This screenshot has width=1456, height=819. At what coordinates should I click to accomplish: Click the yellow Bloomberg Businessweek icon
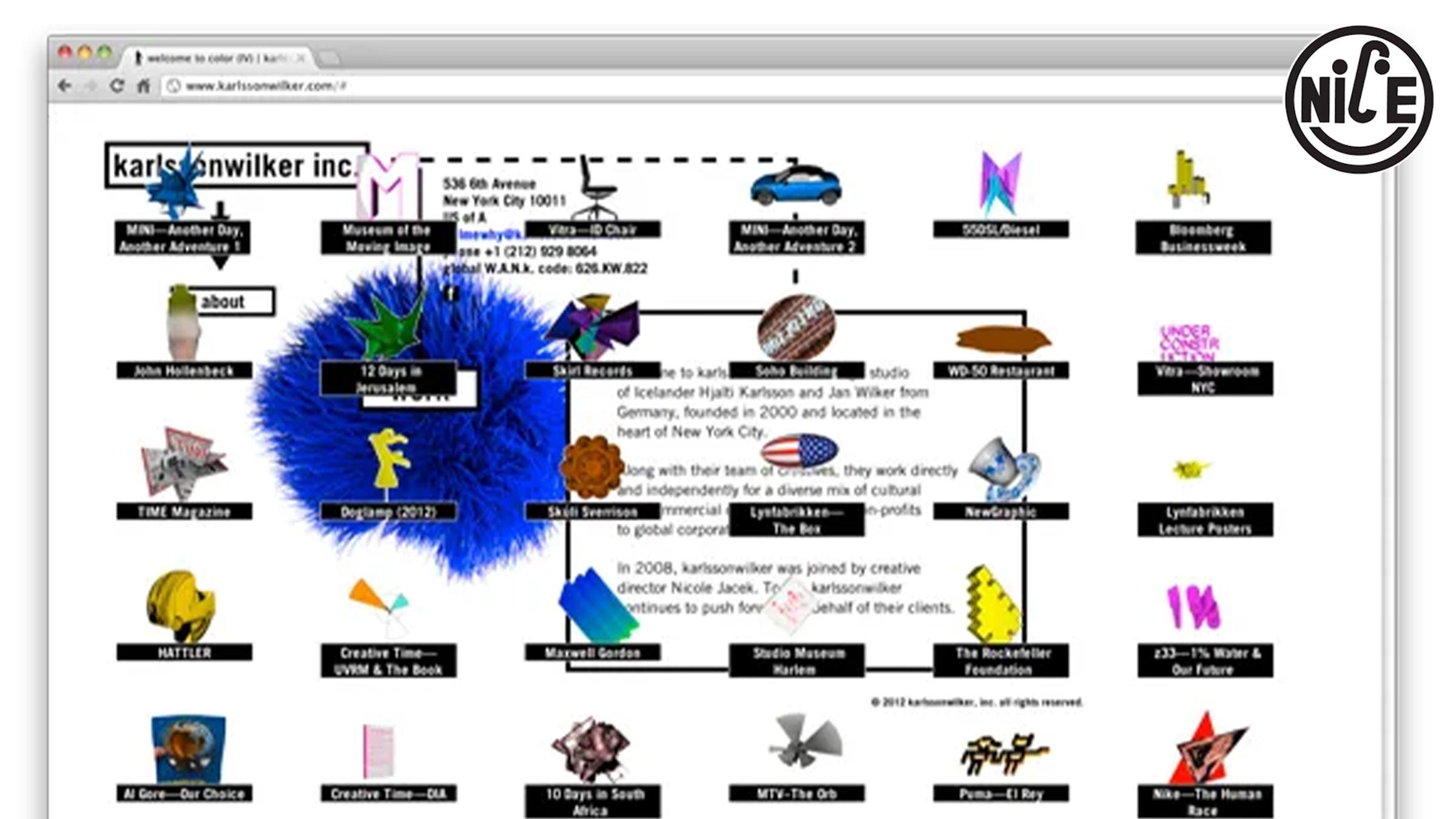tap(1188, 180)
